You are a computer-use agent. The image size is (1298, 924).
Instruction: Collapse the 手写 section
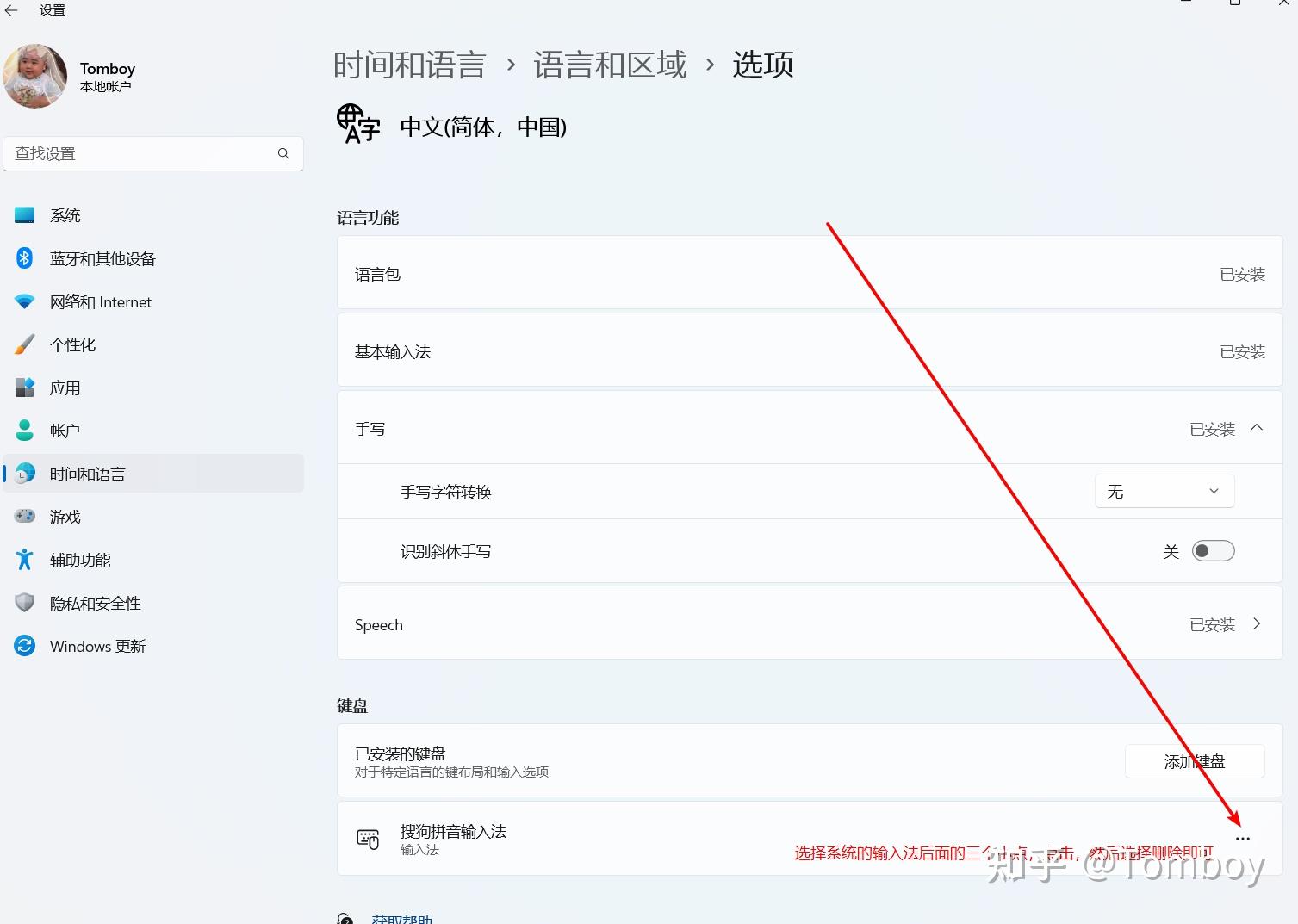tap(1257, 428)
